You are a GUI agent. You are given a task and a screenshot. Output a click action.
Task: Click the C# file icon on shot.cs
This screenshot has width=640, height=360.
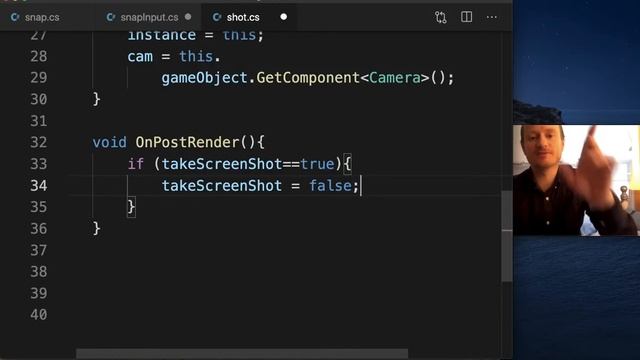tap(217, 17)
